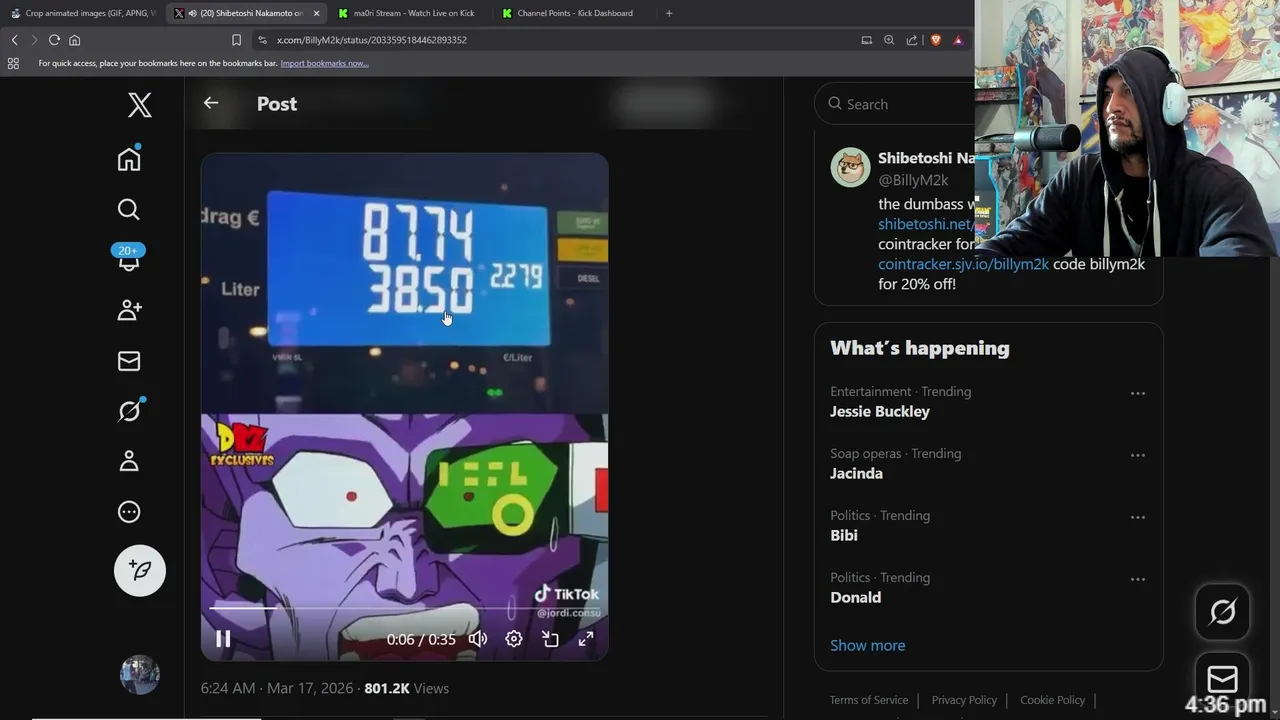Open Privacy Policy link
The image size is (1280, 720).
tap(964, 700)
